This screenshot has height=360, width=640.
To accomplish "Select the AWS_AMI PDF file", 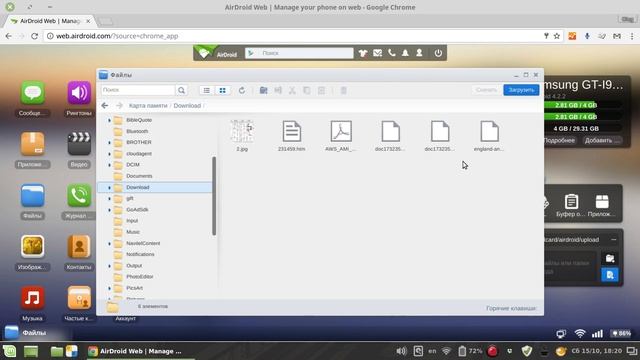I will tap(341, 131).
